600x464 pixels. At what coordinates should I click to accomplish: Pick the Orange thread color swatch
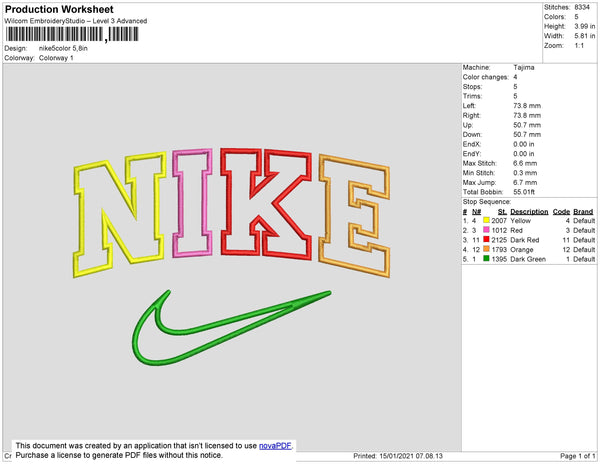[x=486, y=249]
